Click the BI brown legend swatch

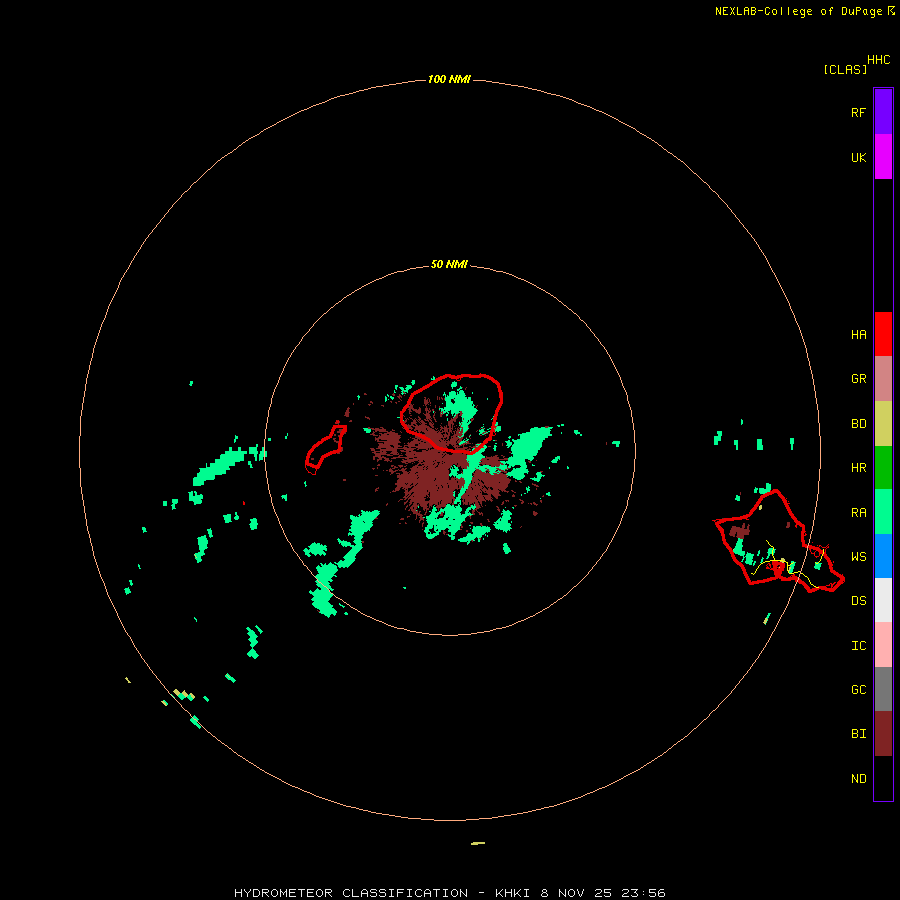883,734
